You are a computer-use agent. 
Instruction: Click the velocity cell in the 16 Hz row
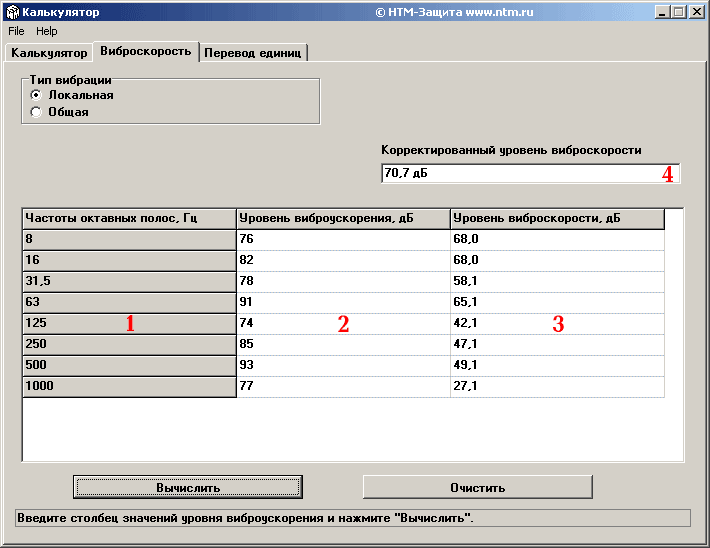coord(557,260)
